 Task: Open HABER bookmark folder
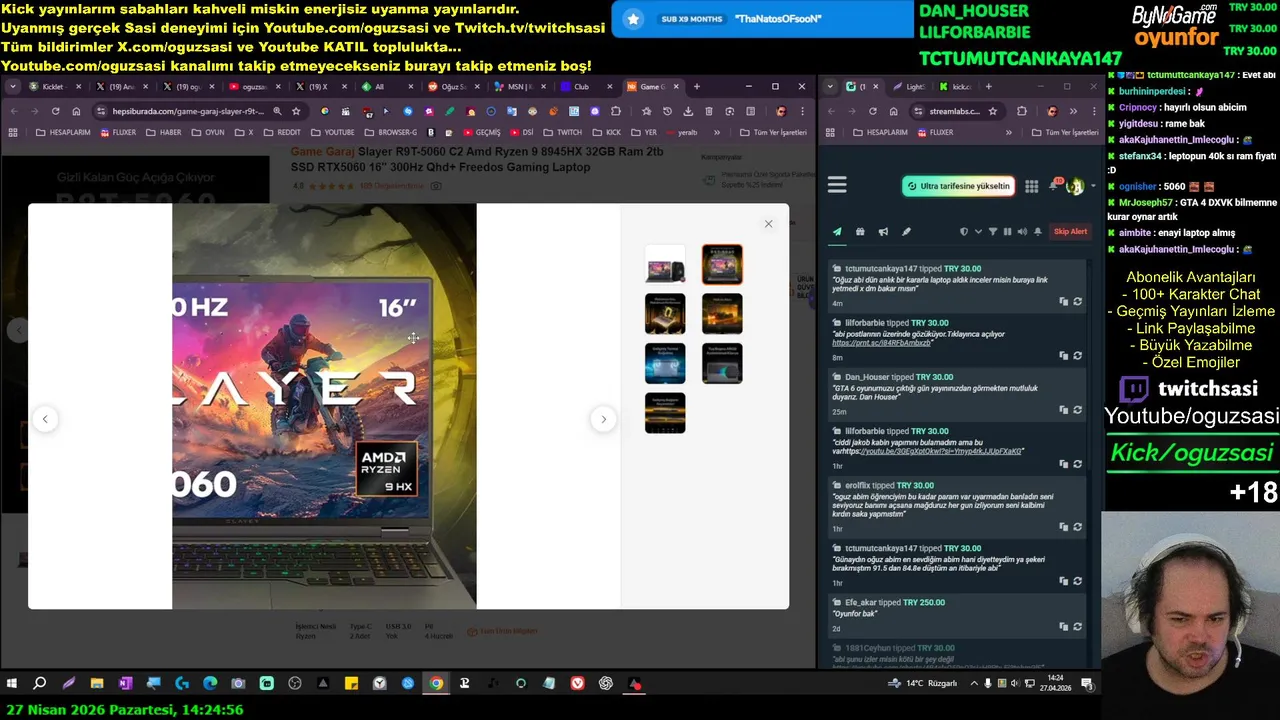coord(164,132)
